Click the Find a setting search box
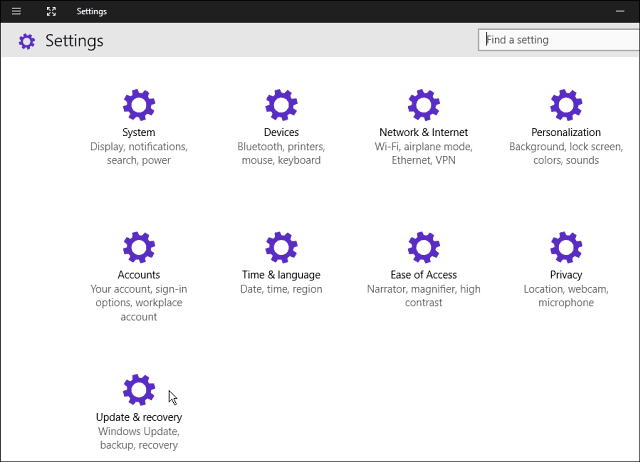The height and width of the screenshot is (462, 640). [559, 40]
